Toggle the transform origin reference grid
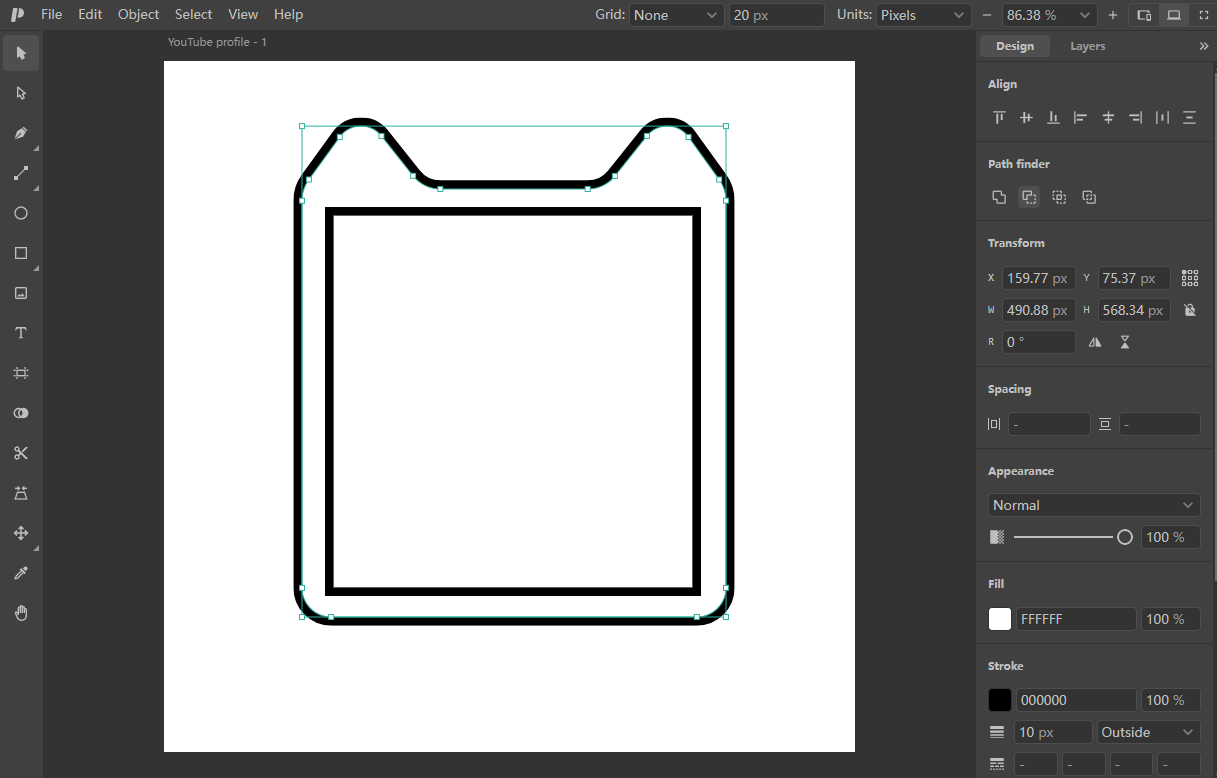This screenshot has height=778, width=1217. point(1190,278)
